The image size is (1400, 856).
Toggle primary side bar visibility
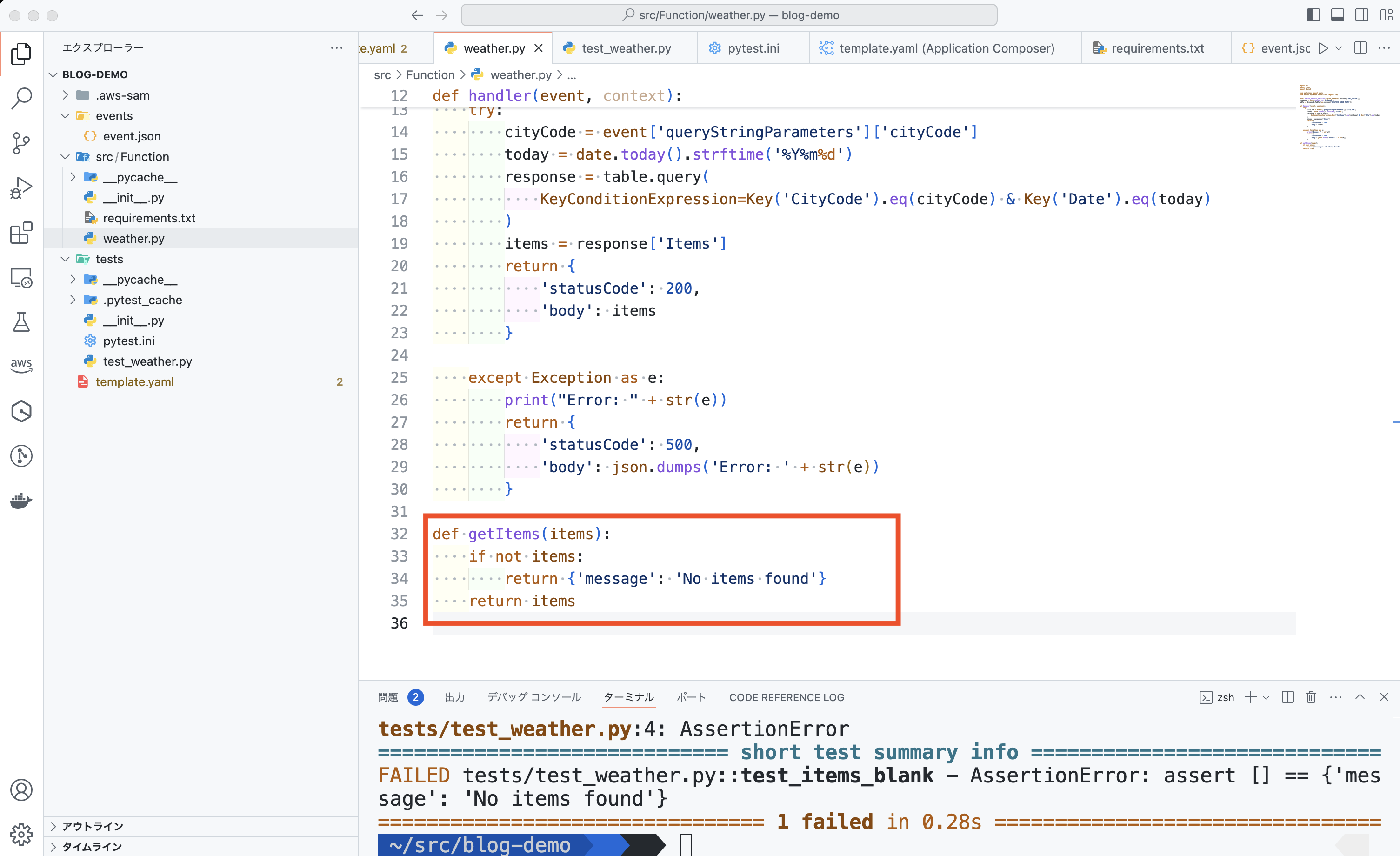pyautogui.click(x=1313, y=15)
